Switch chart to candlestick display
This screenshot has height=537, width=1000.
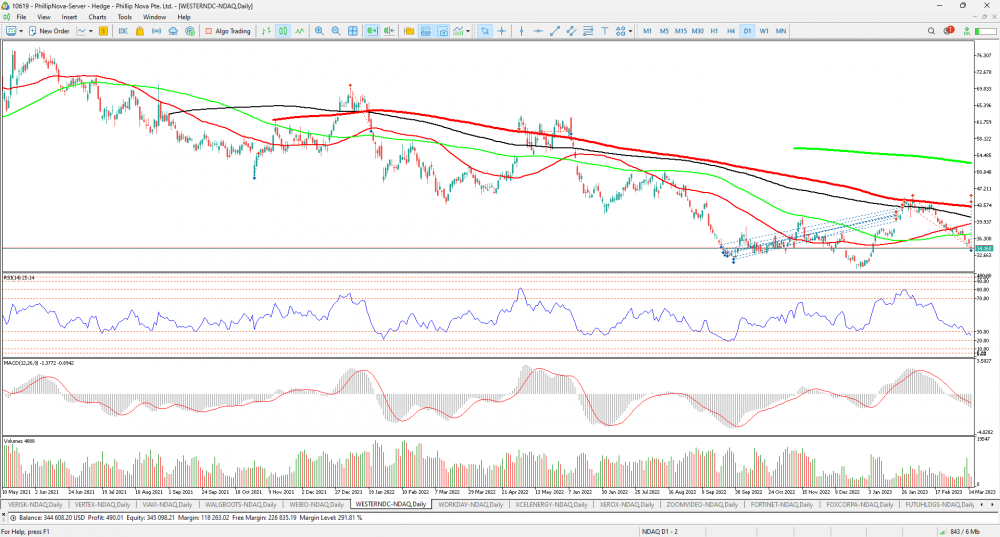click(283, 31)
